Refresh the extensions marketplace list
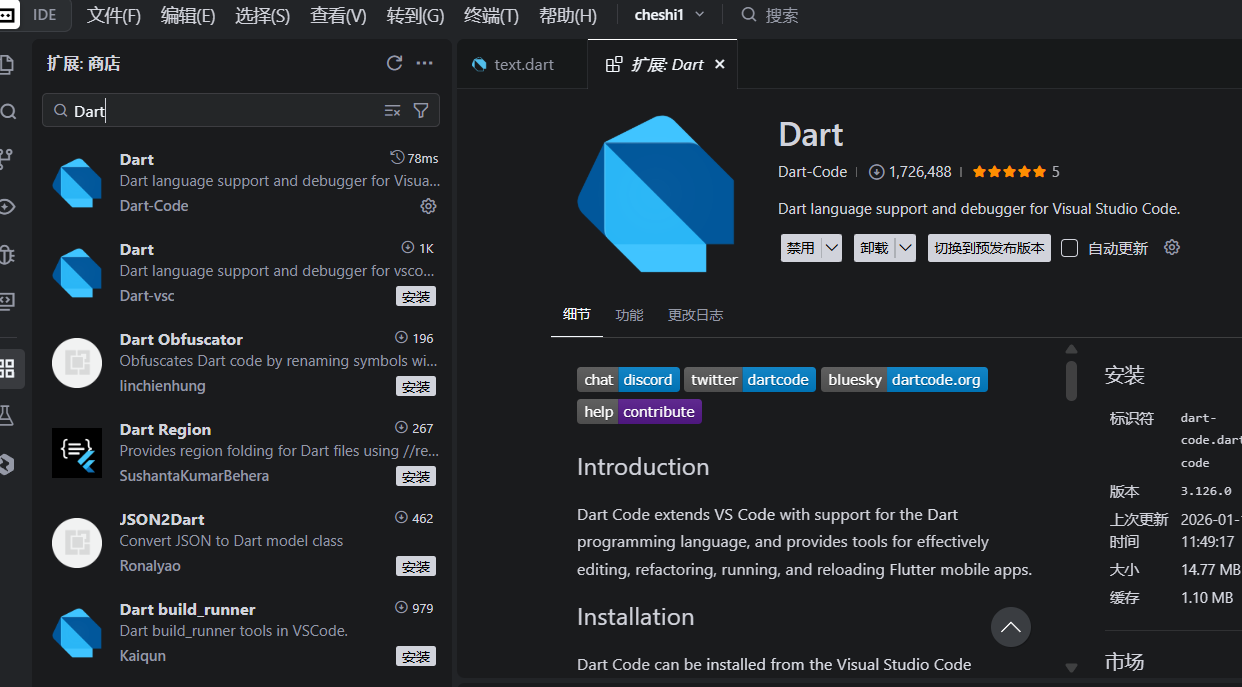 (x=394, y=63)
